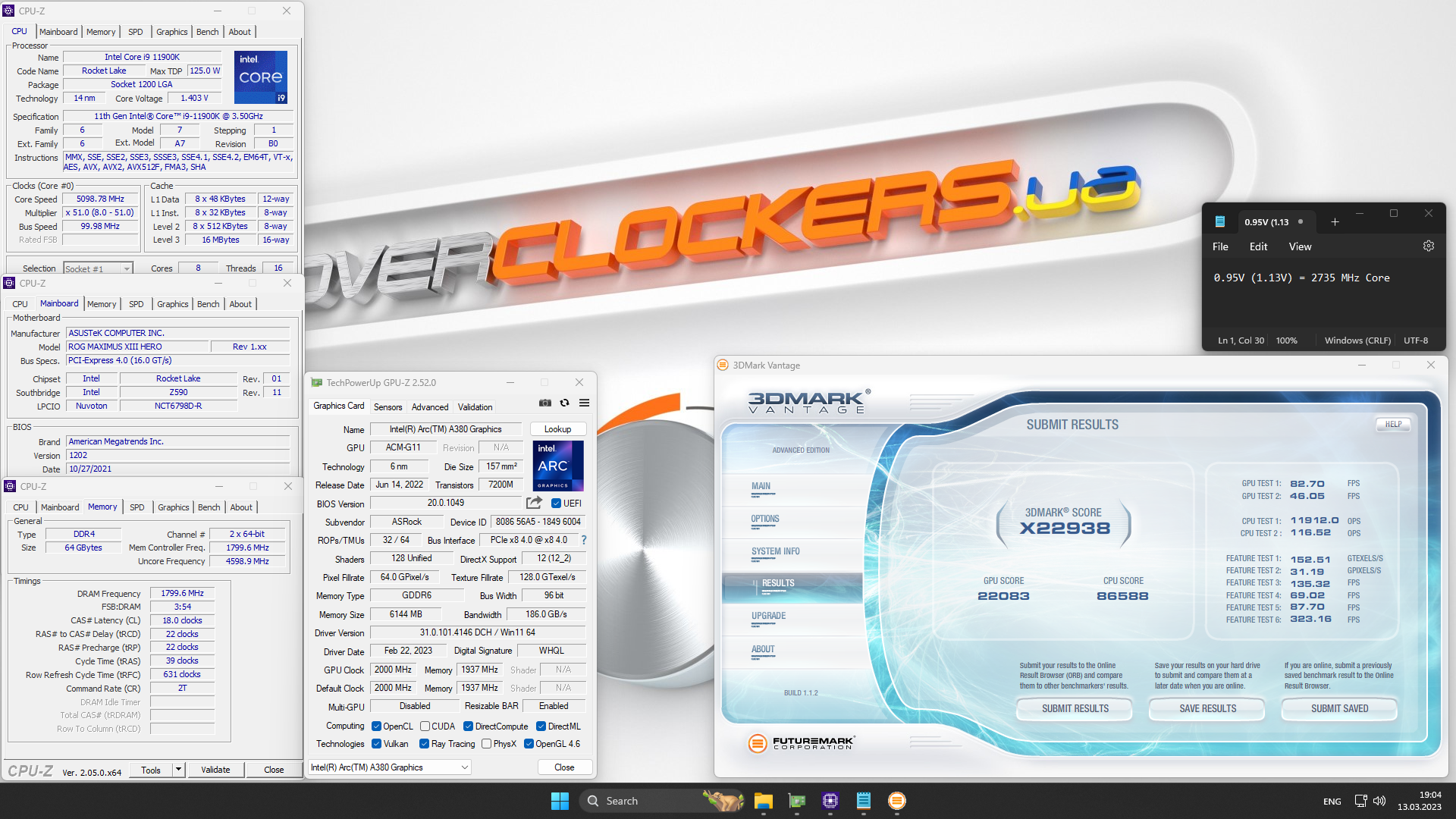Open the Intel Arc A380 GPU selector dropdown
Screen dimensions: 1456x819
(x=390, y=767)
